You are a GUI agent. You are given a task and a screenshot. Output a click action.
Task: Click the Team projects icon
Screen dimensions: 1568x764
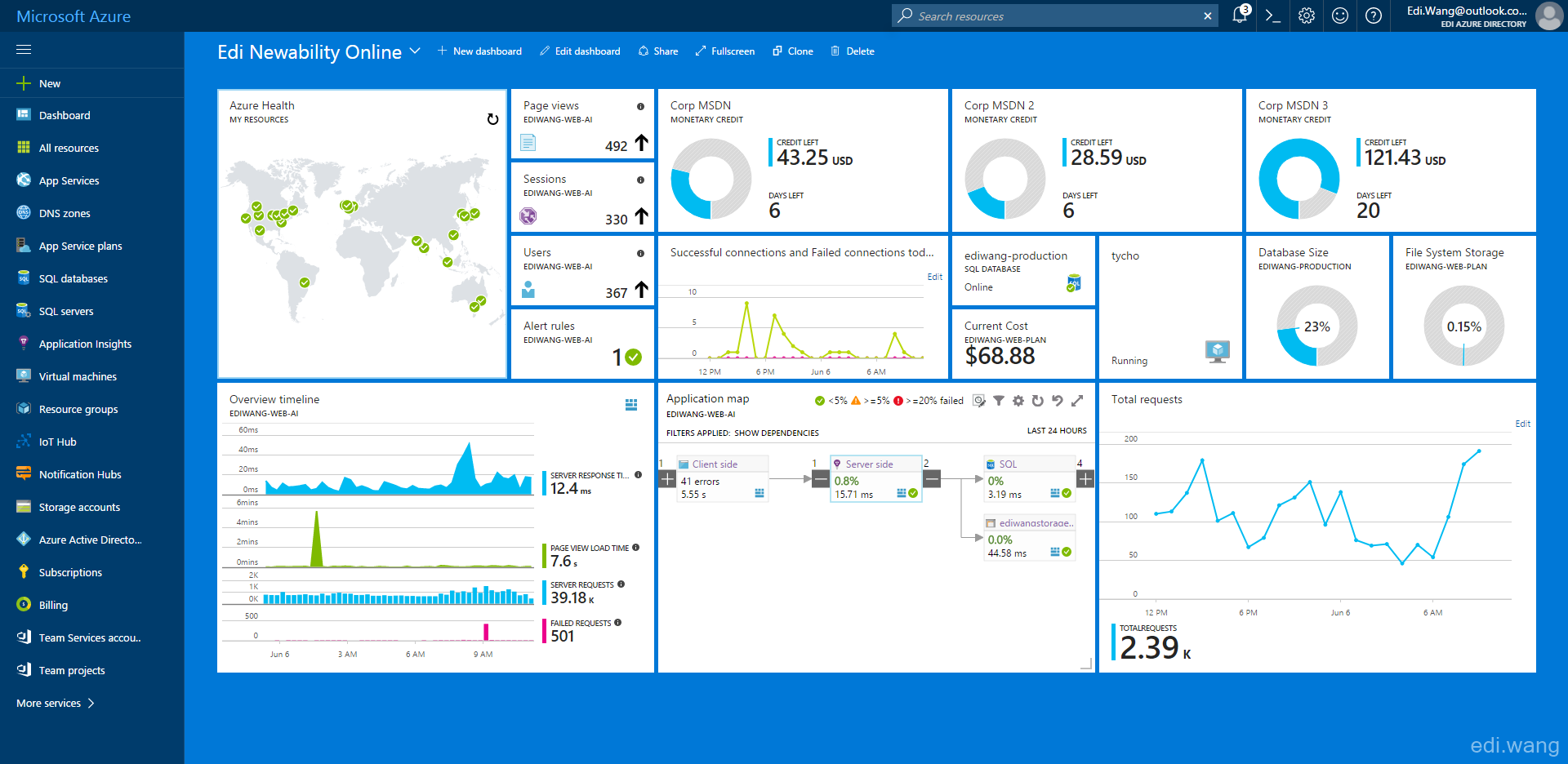click(24, 669)
